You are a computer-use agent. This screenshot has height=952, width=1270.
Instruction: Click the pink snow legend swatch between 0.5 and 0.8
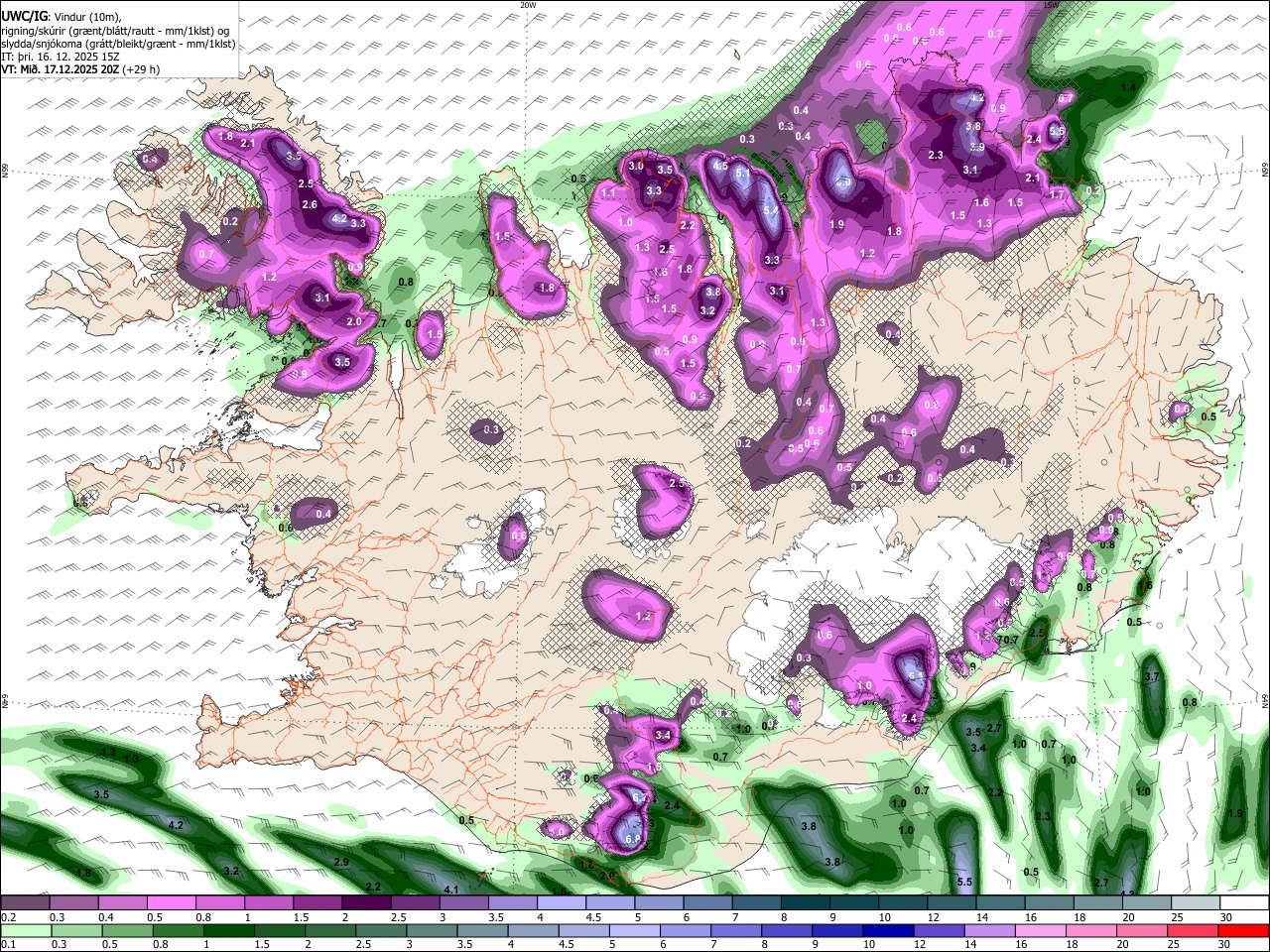pyautogui.click(x=171, y=903)
